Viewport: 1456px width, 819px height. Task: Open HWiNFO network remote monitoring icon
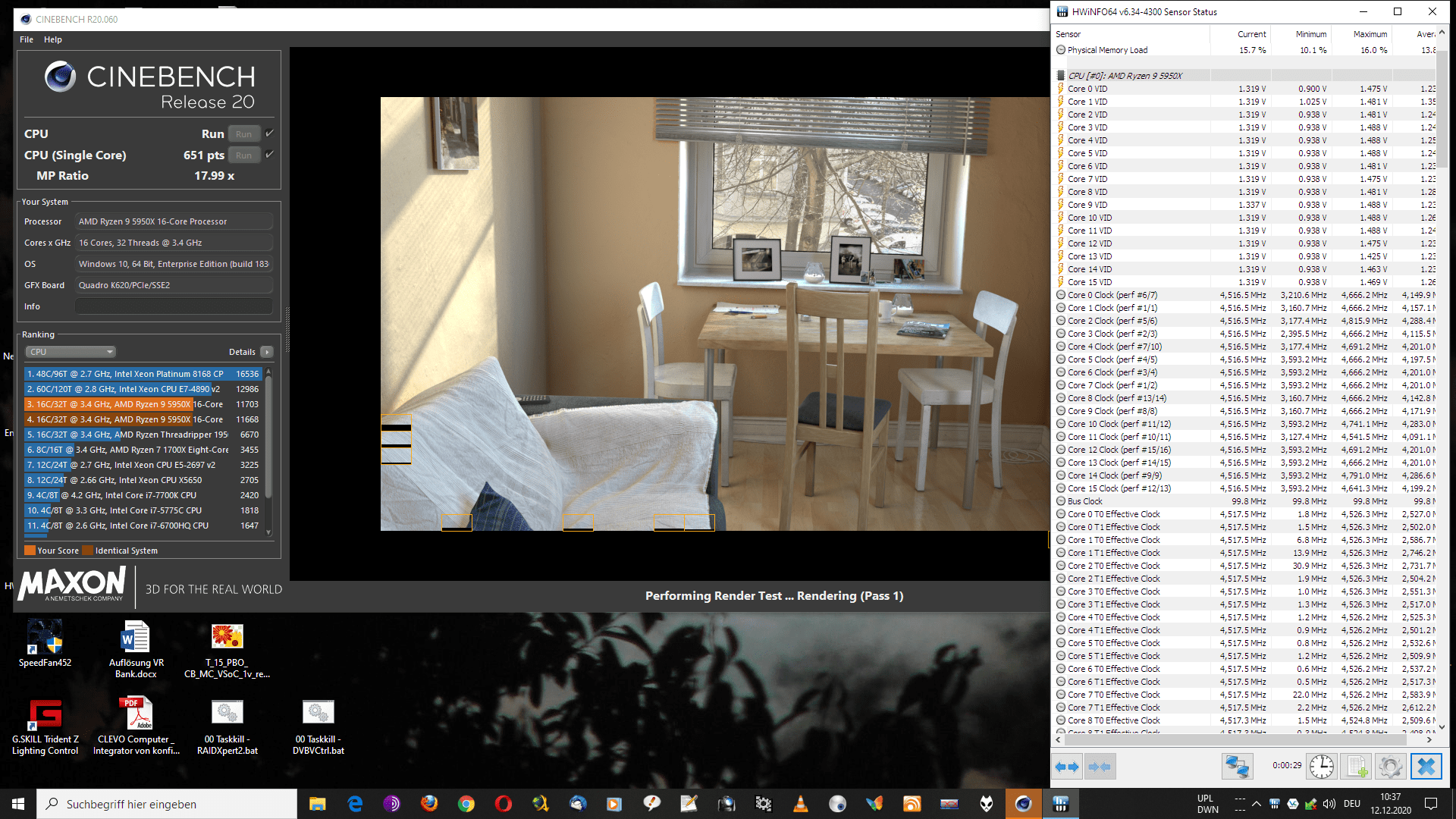click(1237, 767)
